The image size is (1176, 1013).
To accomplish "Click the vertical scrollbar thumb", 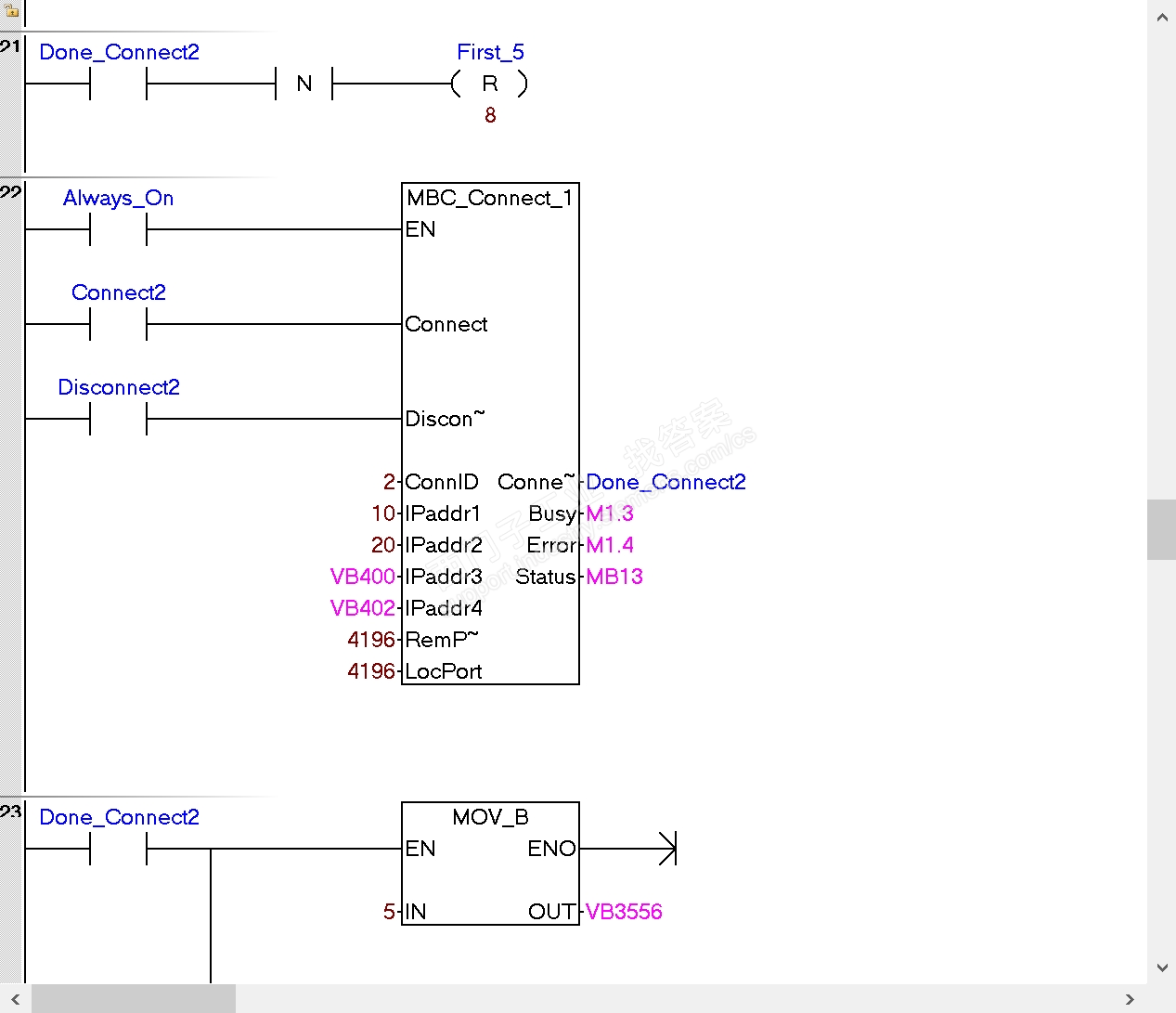I will [x=1162, y=529].
